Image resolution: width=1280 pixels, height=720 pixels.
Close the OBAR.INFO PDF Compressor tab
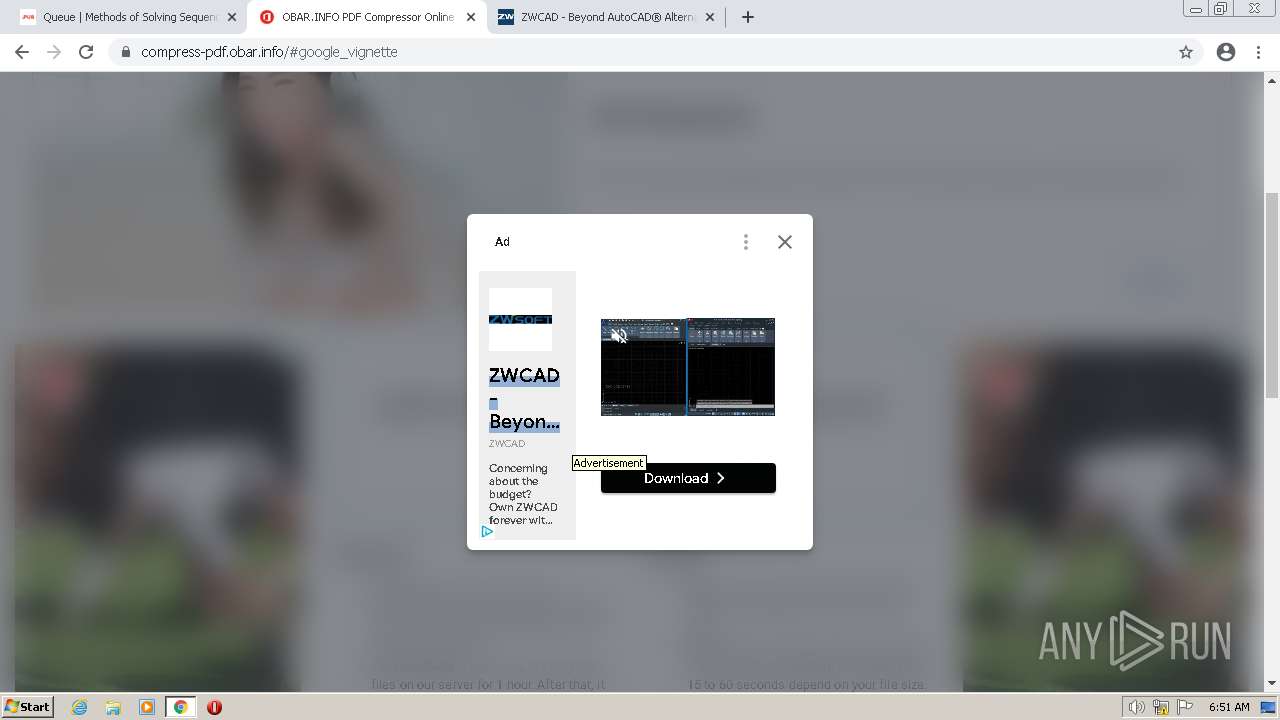[471, 17]
